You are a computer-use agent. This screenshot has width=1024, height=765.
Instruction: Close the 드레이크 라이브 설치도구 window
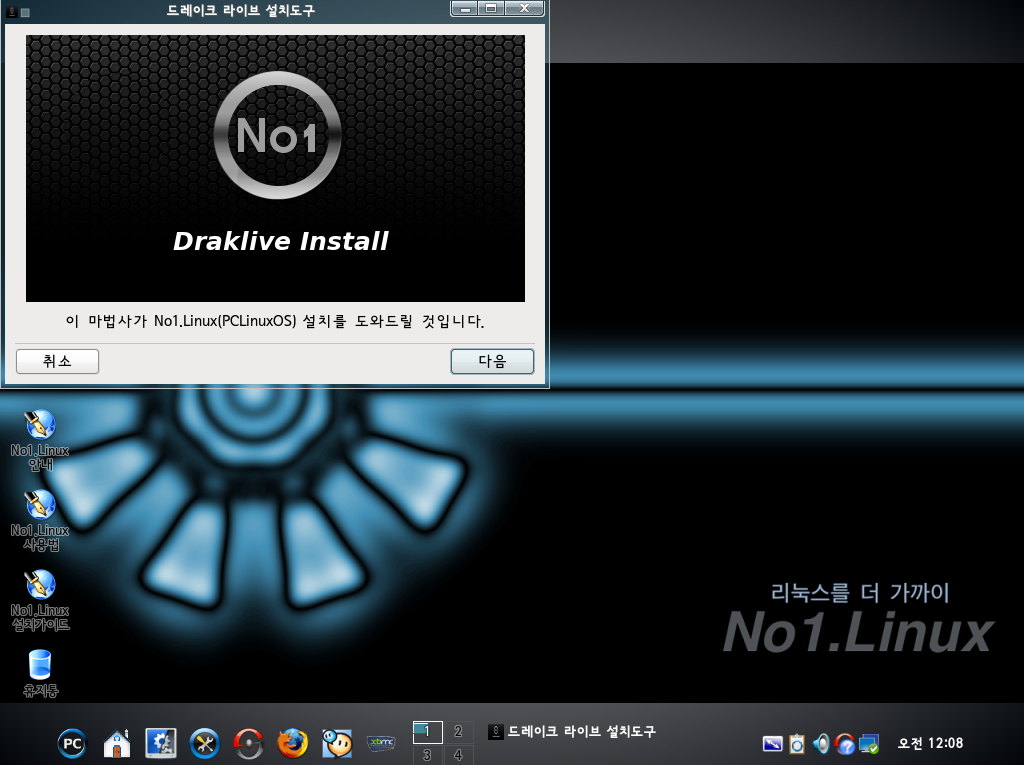pyautogui.click(x=524, y=8)
